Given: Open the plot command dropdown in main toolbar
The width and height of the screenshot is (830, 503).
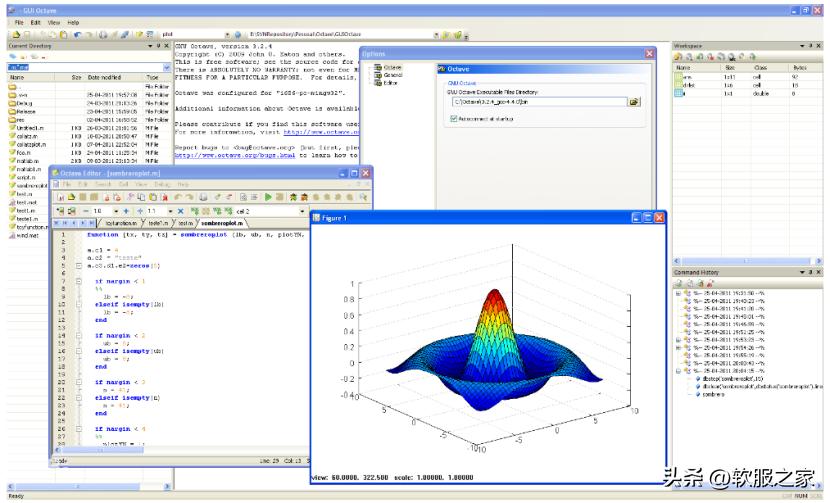Looking at the screenshot, I should pos(227,34).
